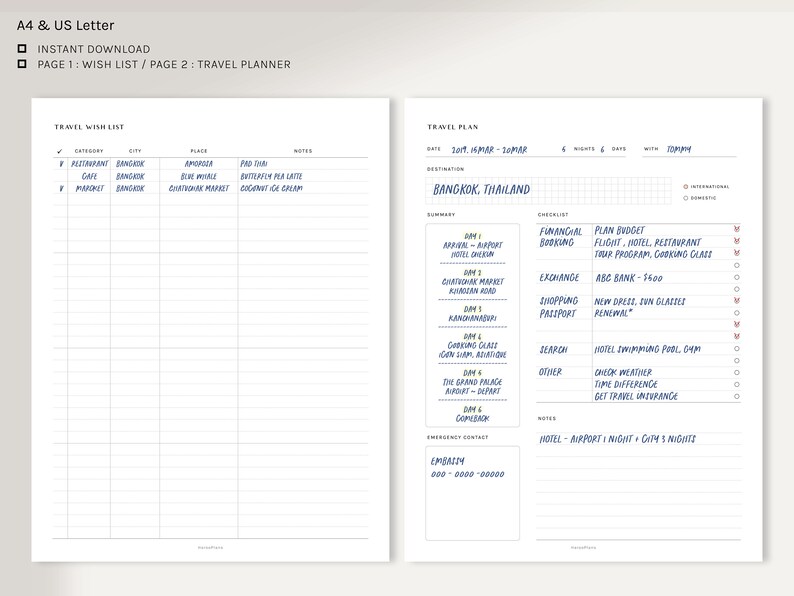Image resolution: width=794 pixels, height=596 pixels.
Task: Select Chatuchak Market in the wish list table
Action: click(x=198, y=188)
